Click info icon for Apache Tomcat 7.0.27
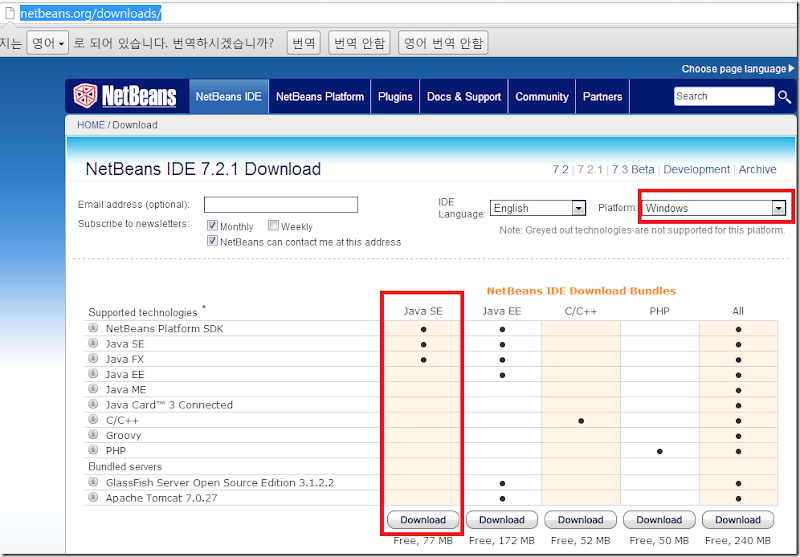800x557 pixels. click(93, 497)
